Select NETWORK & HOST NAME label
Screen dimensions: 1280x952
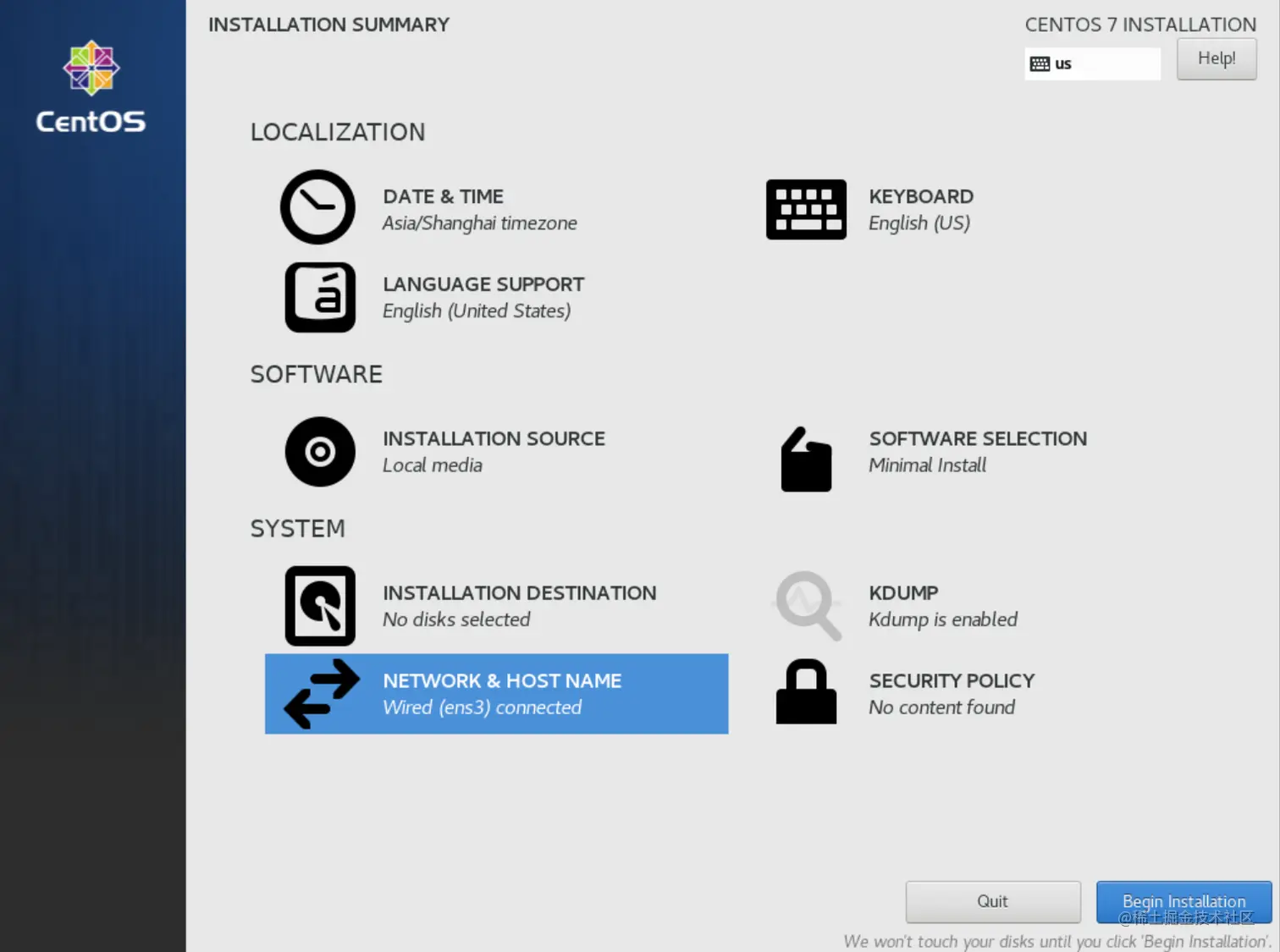click(502, 680)
